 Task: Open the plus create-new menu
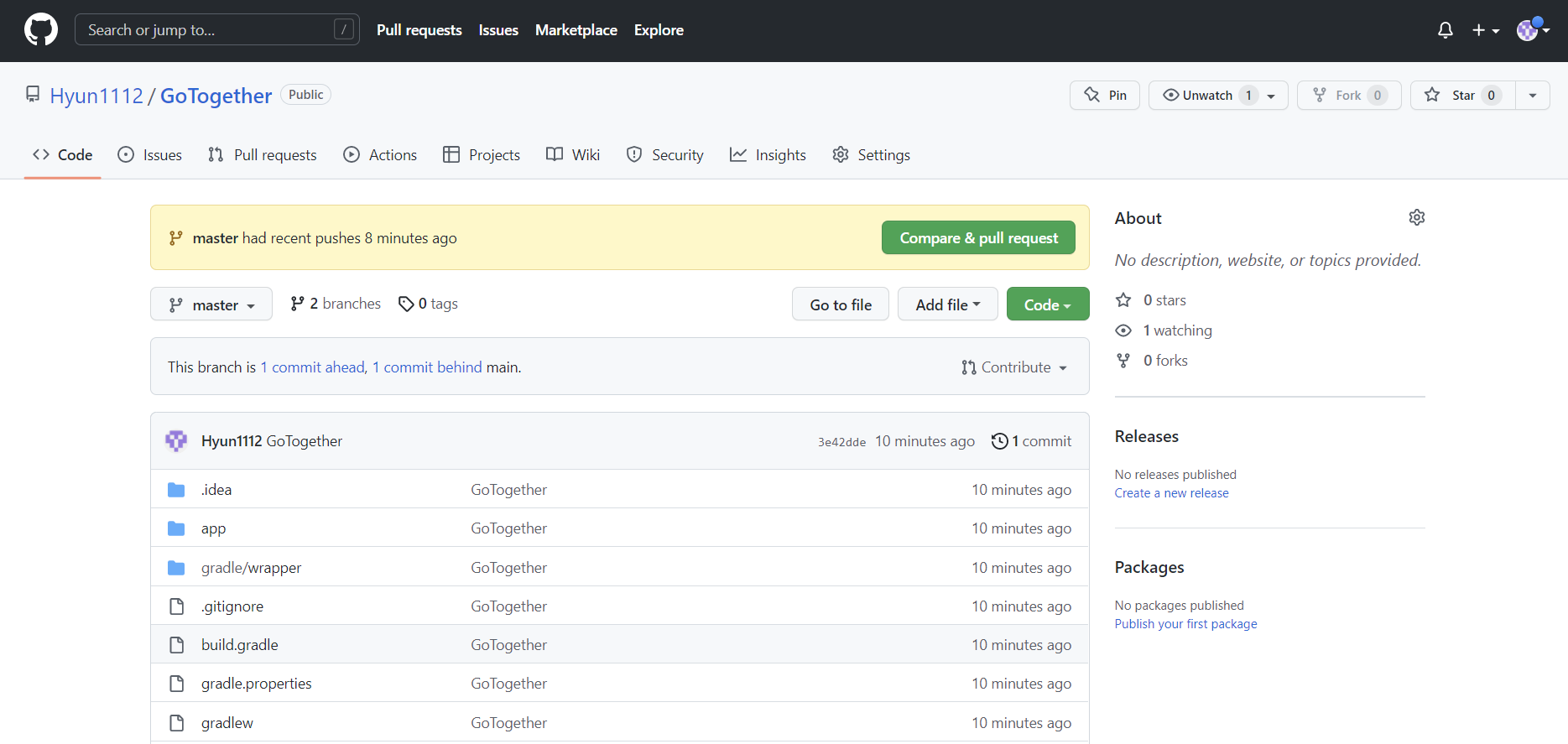(1485, 30)
